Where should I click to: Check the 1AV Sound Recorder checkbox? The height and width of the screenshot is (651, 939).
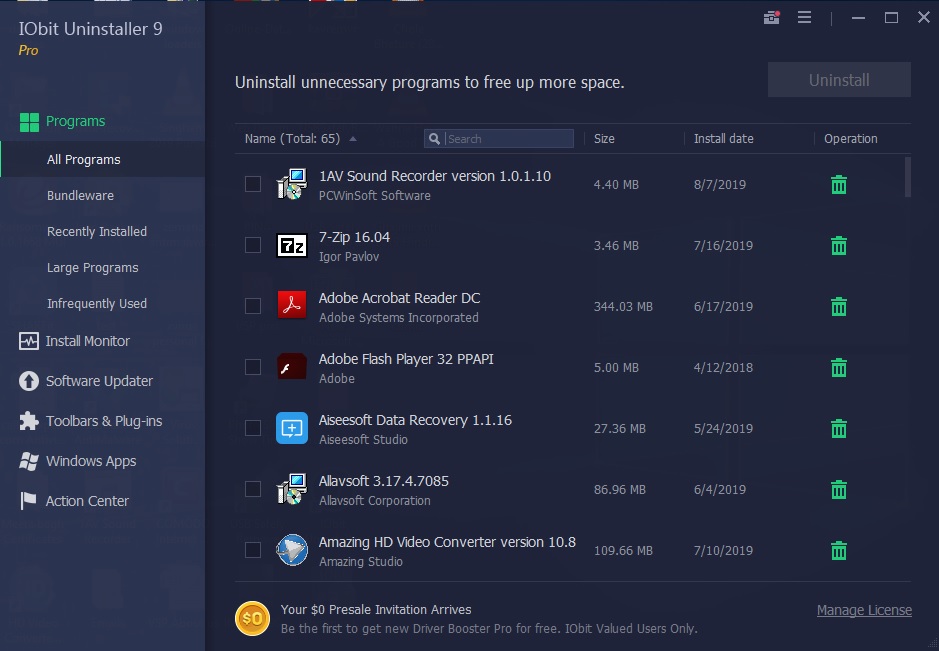pyautogui.click(x=253, y=184)
